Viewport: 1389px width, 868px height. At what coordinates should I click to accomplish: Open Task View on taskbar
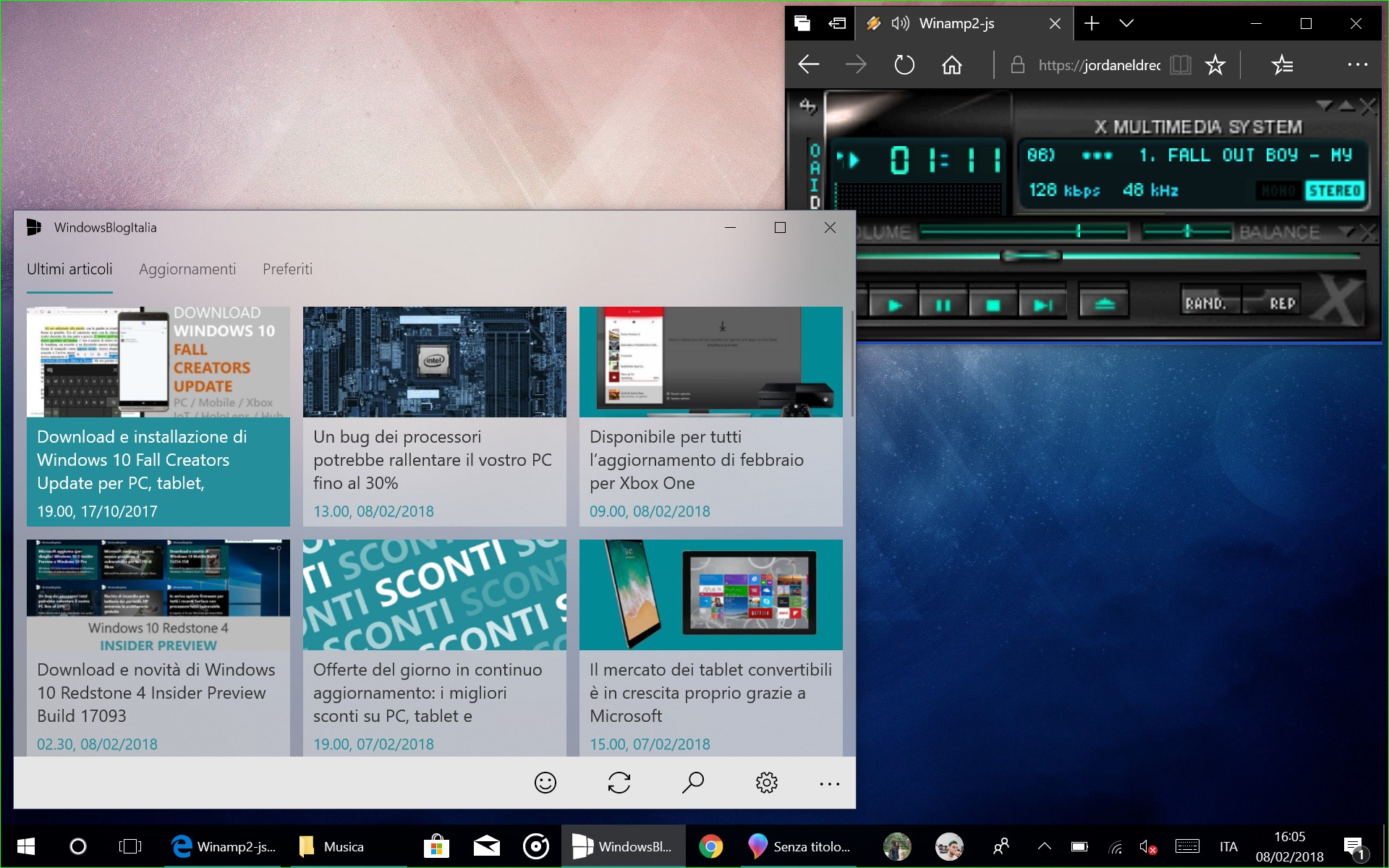130,846
